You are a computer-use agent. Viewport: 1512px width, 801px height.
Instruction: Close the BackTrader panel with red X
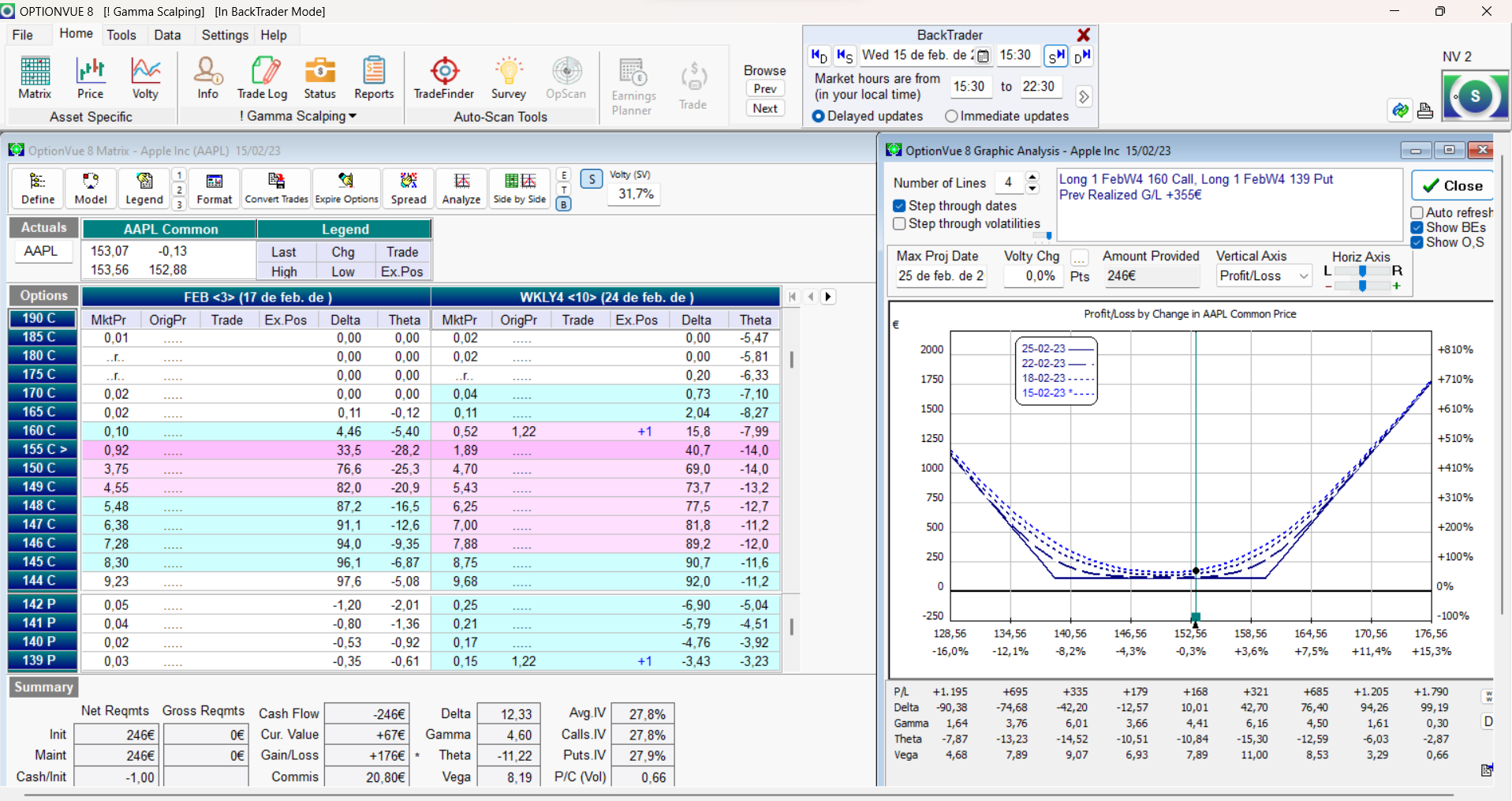point(1084,35)
